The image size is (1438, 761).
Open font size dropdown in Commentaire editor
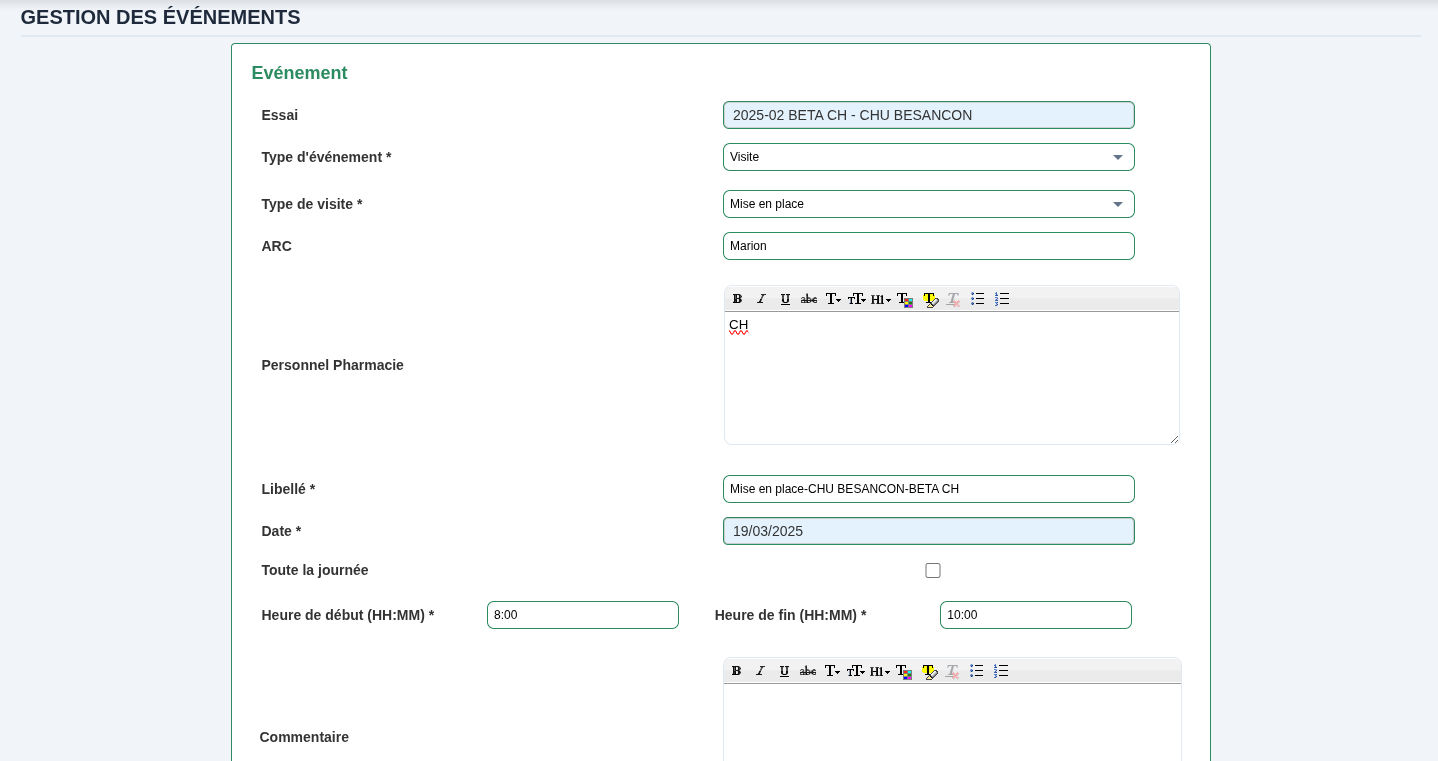click(856, 671)
